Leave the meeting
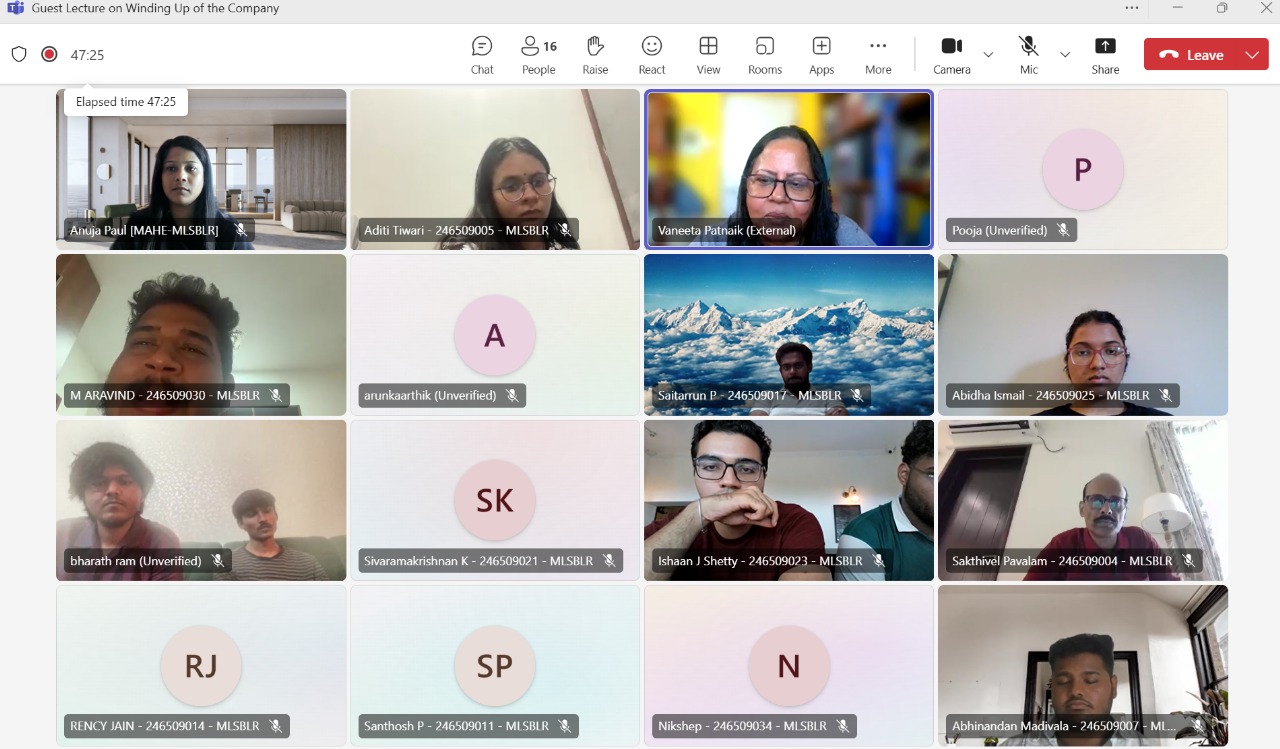The height and width of the screenshot is (749, 1280). pyautogui.click(x=1193, y=55)
